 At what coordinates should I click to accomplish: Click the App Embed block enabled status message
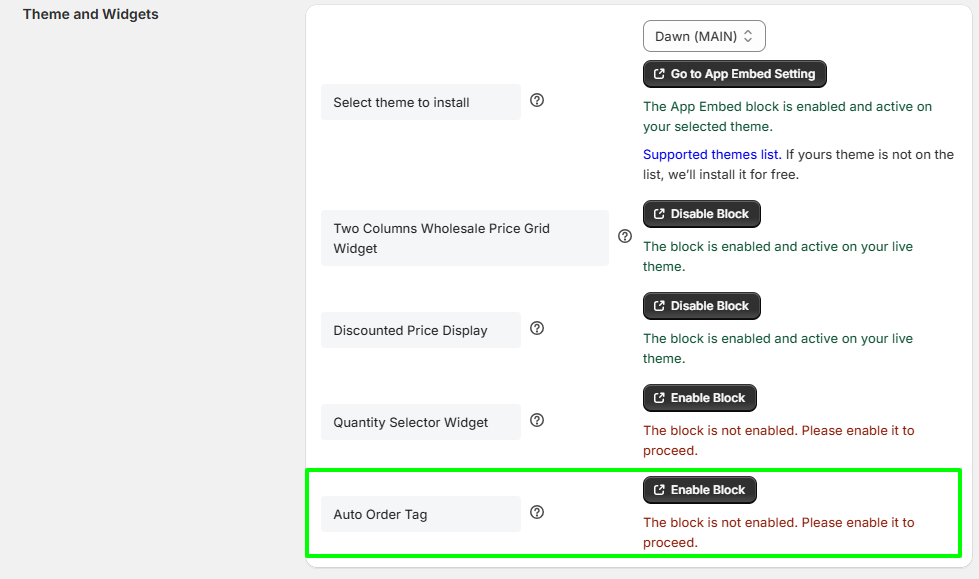[x=787, y=116]
